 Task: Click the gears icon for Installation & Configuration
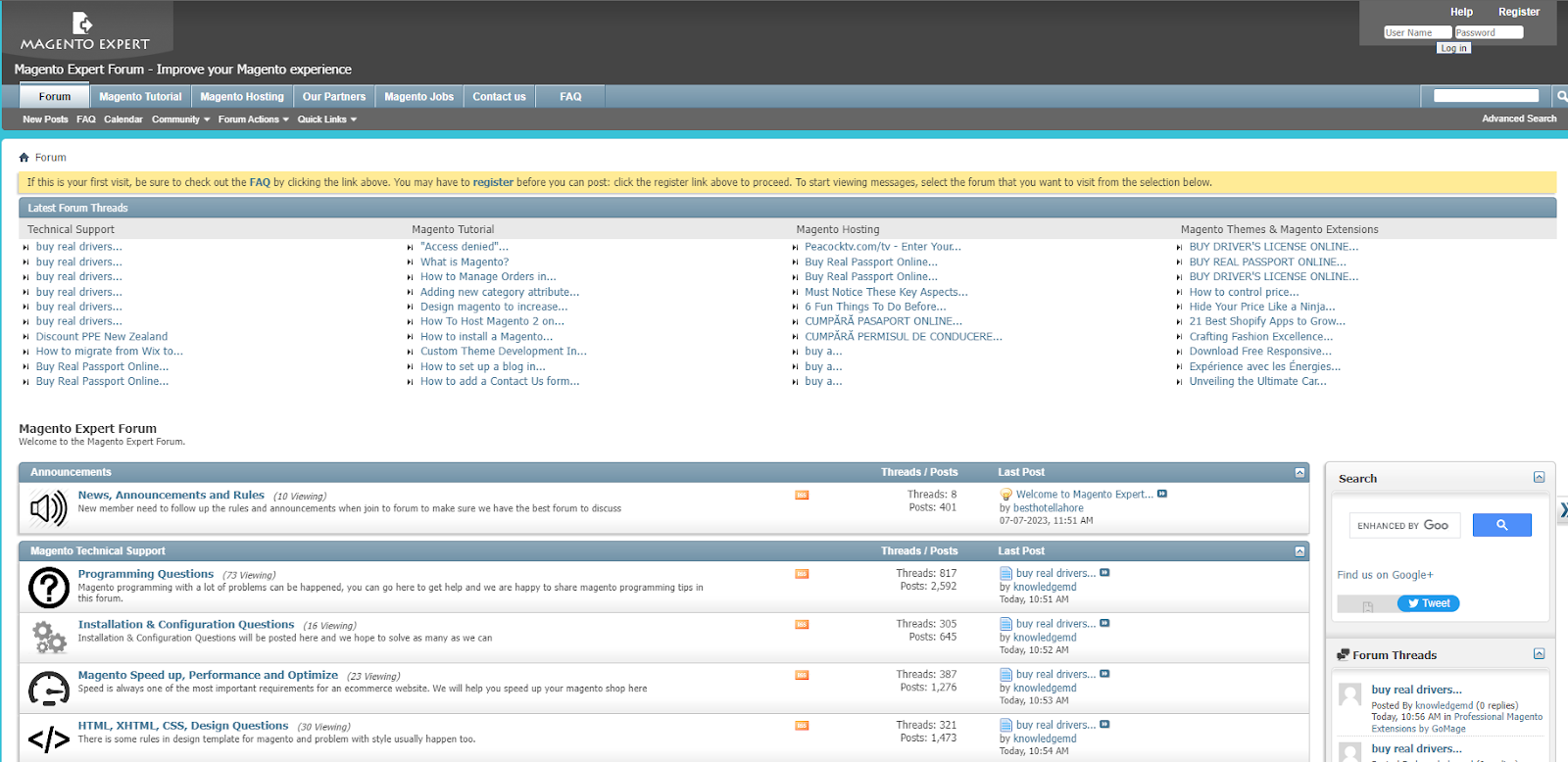pyautogui.click(x=49, y=638)
